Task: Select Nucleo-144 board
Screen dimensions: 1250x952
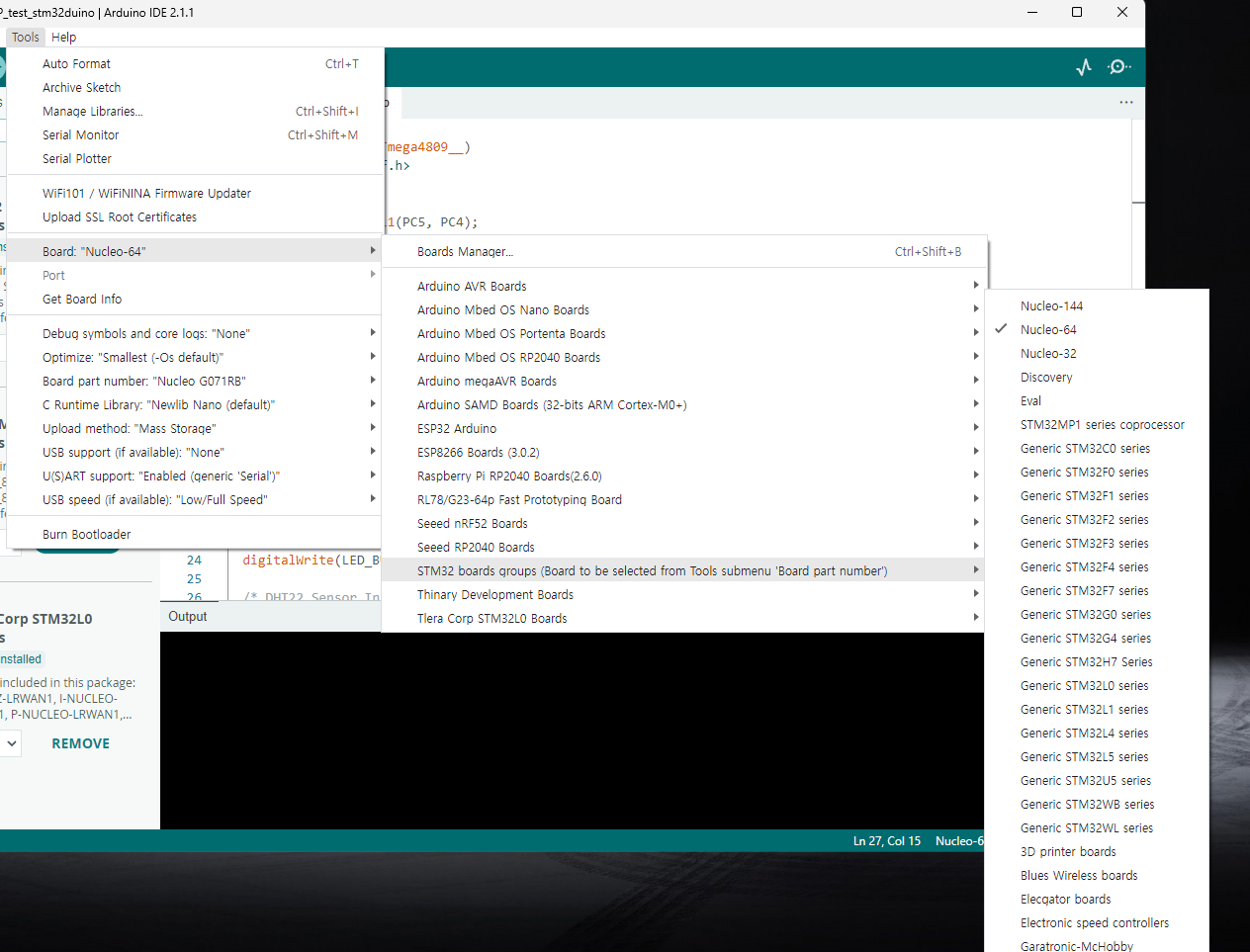Action: point(1097,306)
